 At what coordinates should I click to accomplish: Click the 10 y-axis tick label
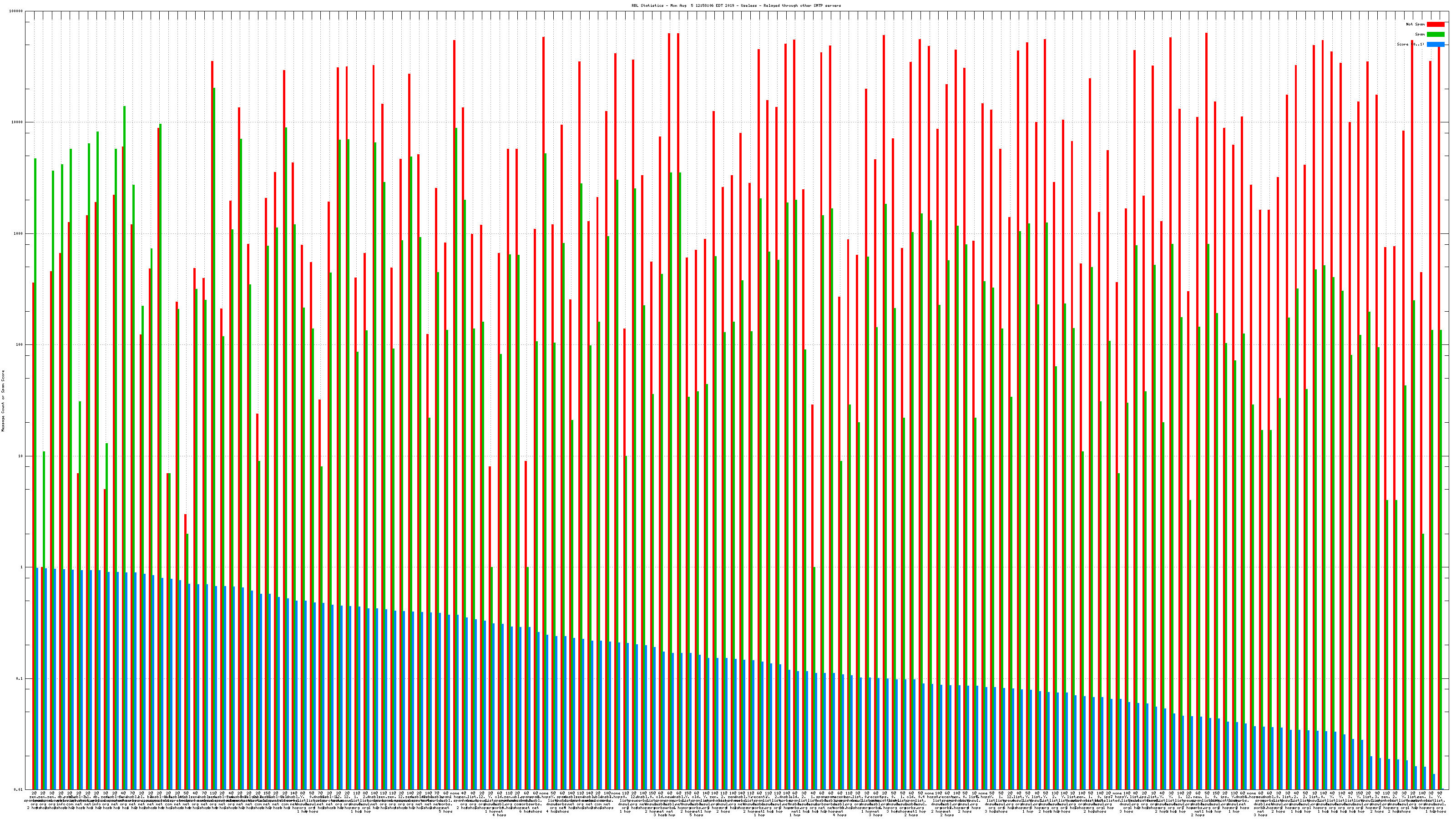point(21,456)
